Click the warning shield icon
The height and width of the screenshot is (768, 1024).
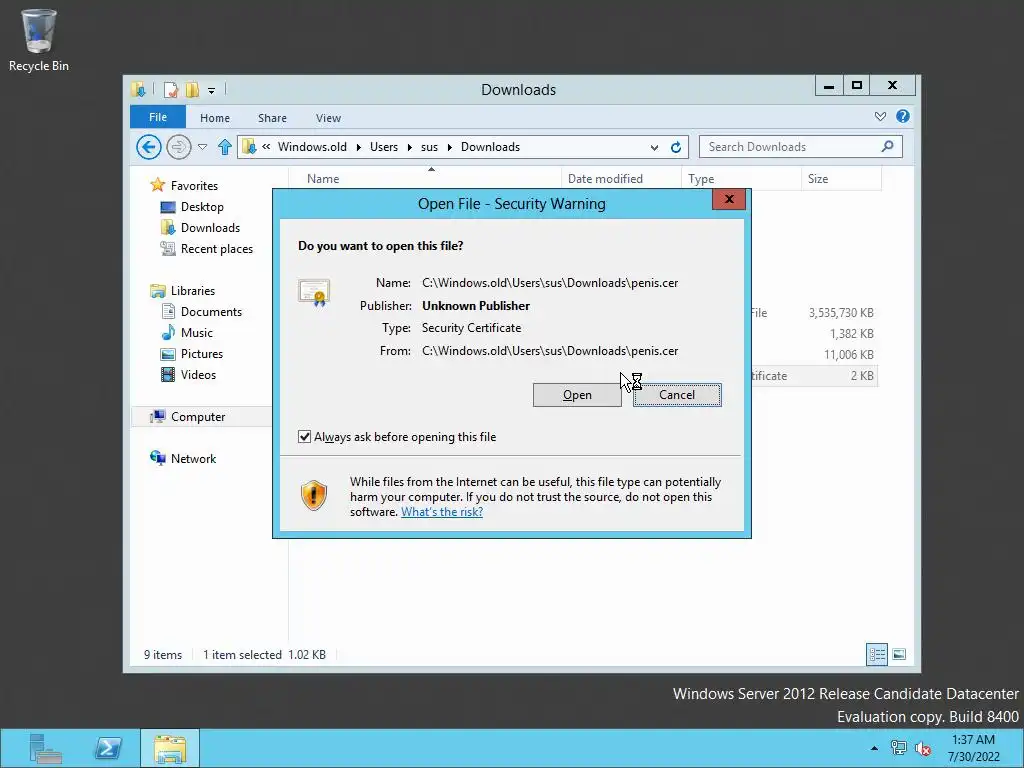tap(314, 496)
